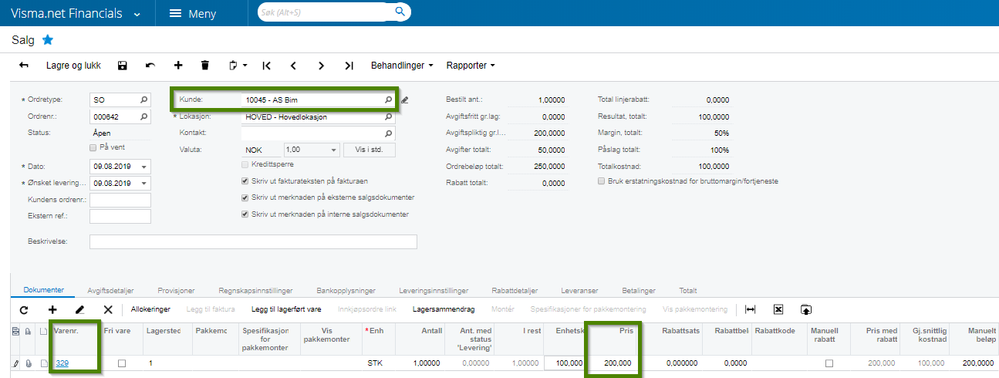Go to next record arrow

tap(321, 66)
